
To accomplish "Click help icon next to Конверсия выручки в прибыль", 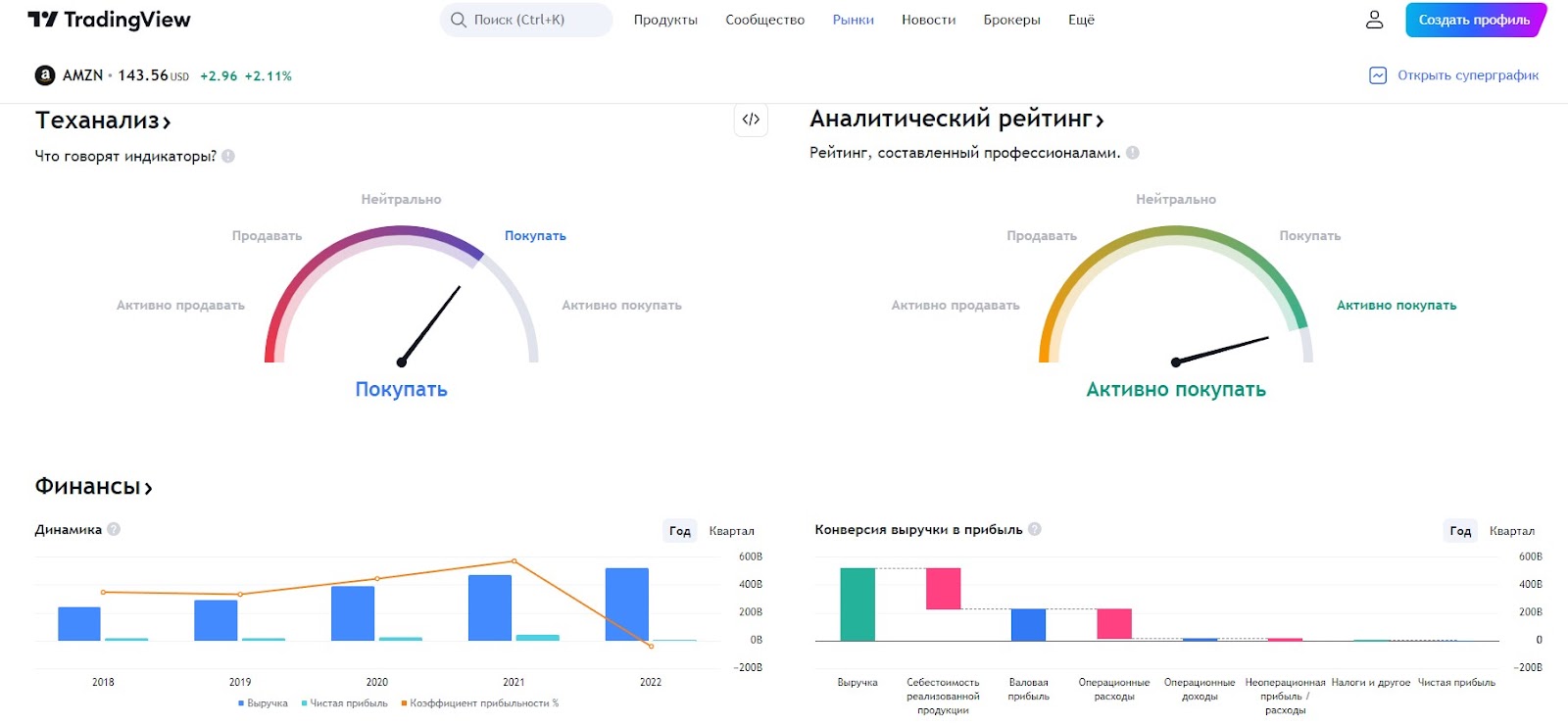I will [x=1035, y=529].
